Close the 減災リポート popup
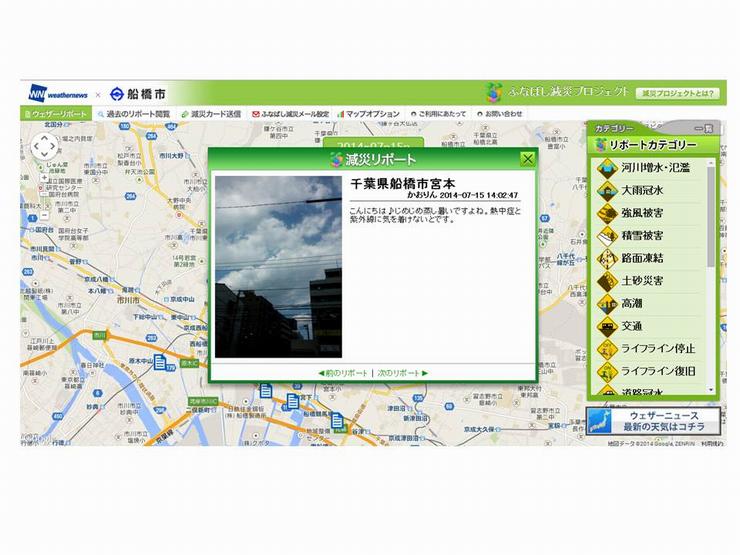 (528, 159)
